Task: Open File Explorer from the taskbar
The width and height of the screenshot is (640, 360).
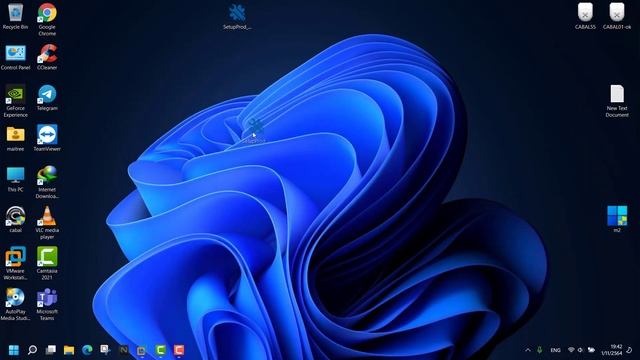Action: click(x=69, y=350)
